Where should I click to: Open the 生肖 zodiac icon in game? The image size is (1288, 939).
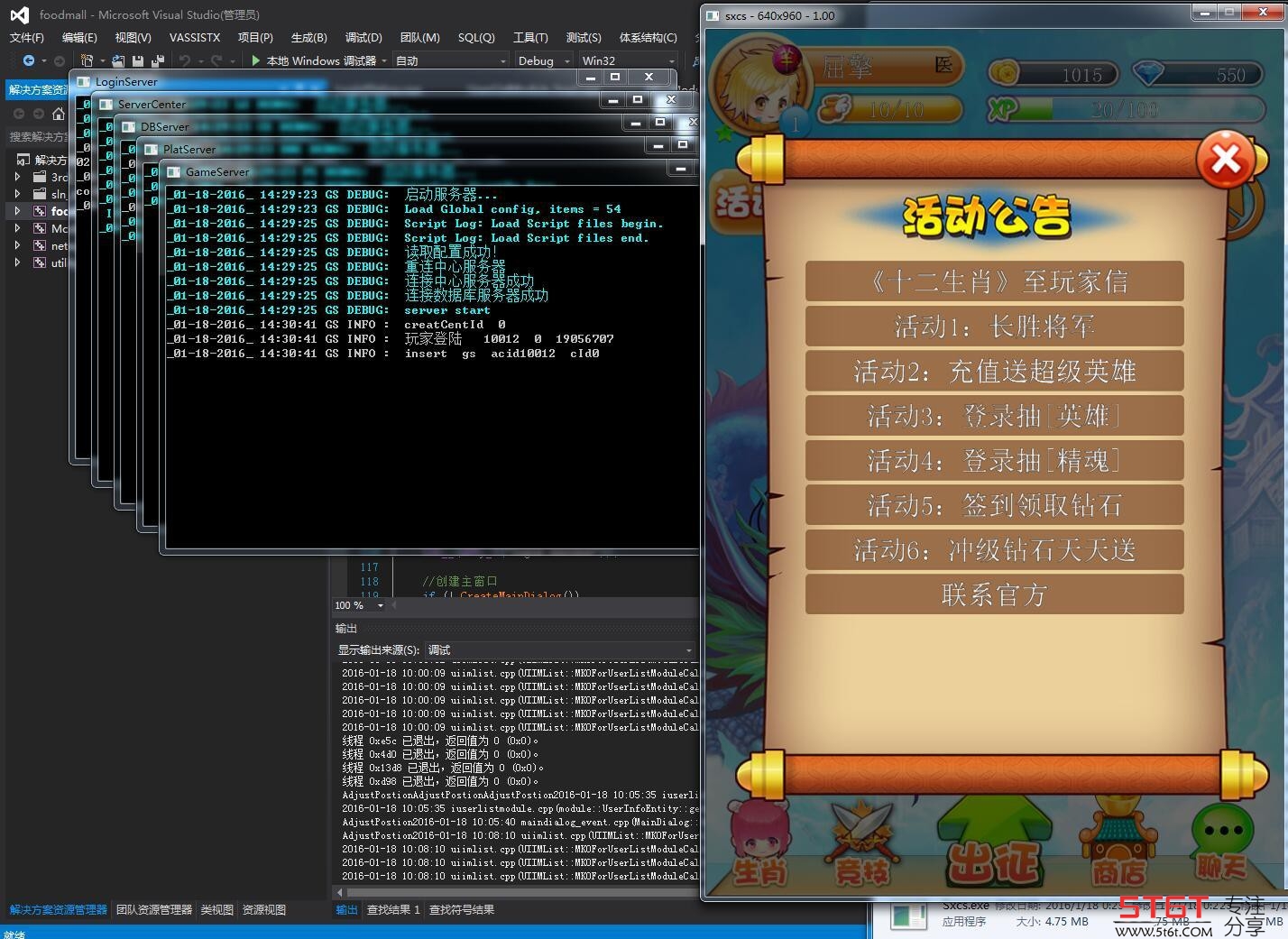click(x=759, y=843)
